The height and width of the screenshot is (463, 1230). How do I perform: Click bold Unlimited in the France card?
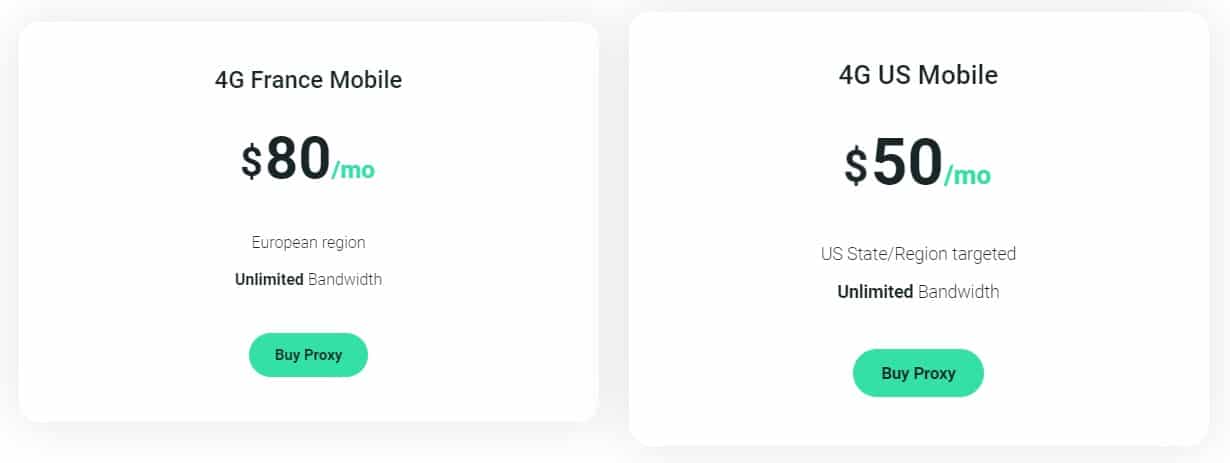pos(269,279)
